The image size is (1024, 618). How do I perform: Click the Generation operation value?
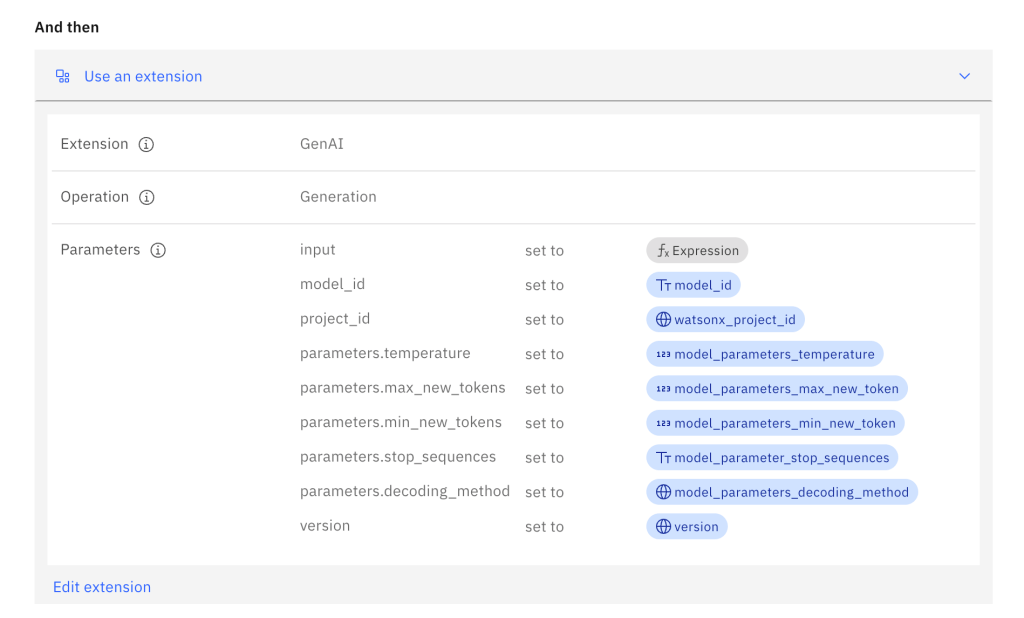click(338, 197)
